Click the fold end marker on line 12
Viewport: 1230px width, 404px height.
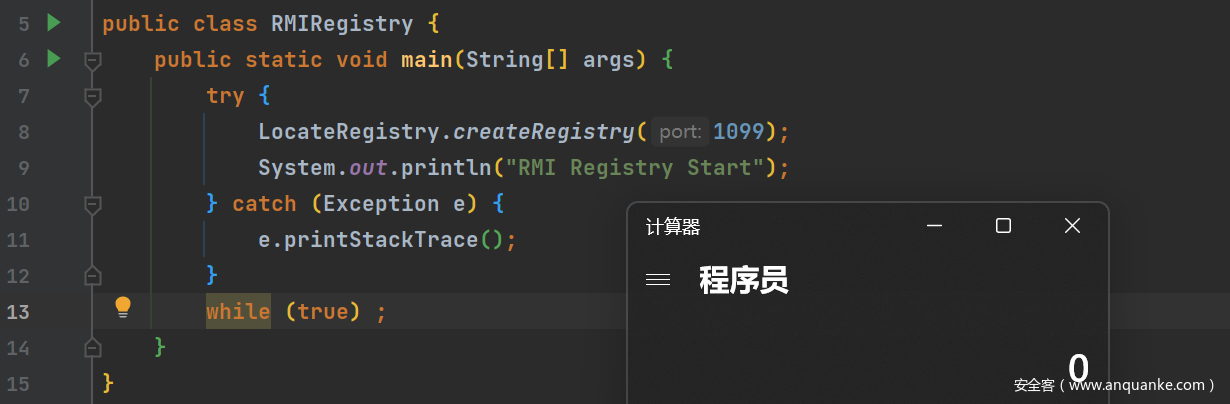[93, 275]
